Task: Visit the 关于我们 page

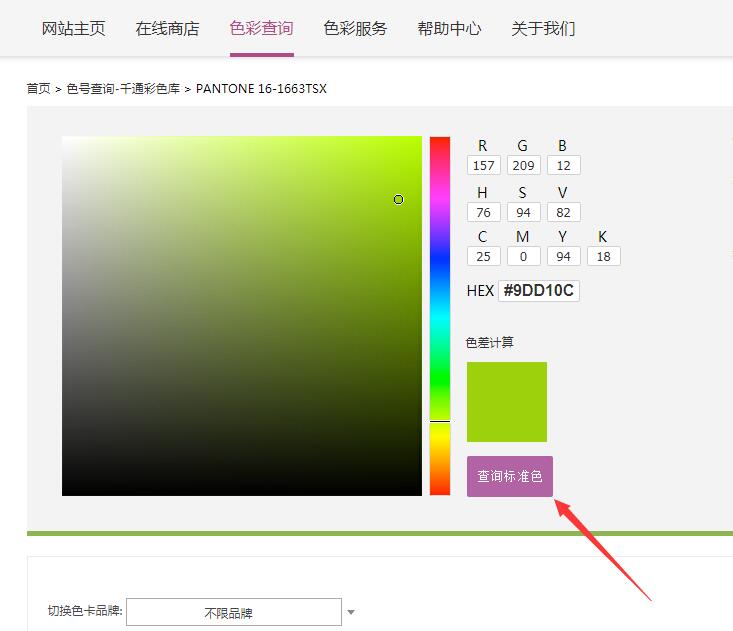Action: tap(543, 28)
